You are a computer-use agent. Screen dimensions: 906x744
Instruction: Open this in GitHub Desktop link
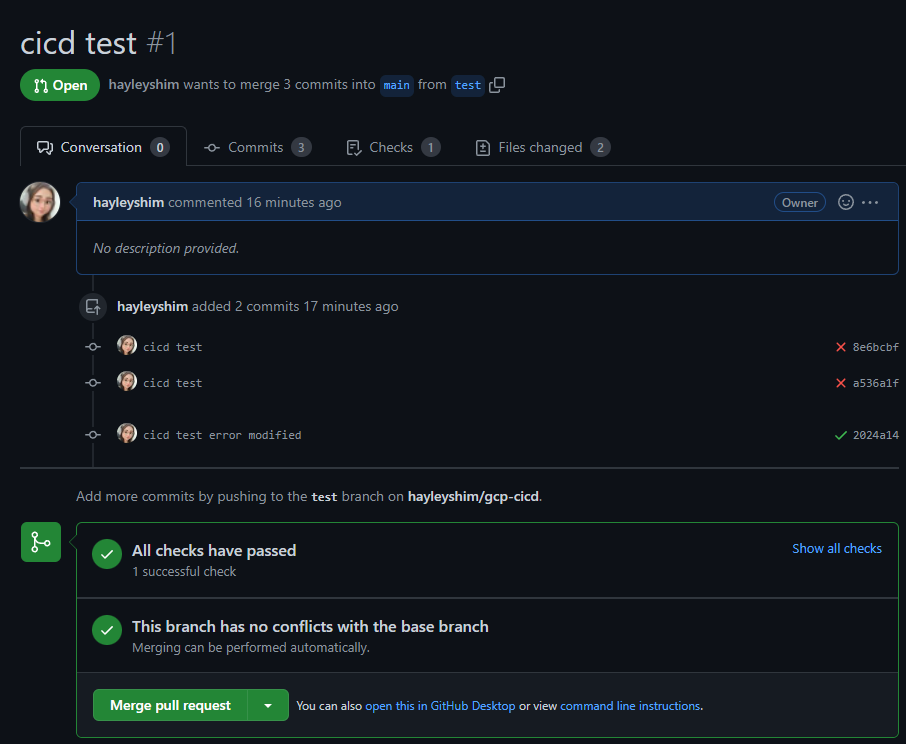point(440,706)
